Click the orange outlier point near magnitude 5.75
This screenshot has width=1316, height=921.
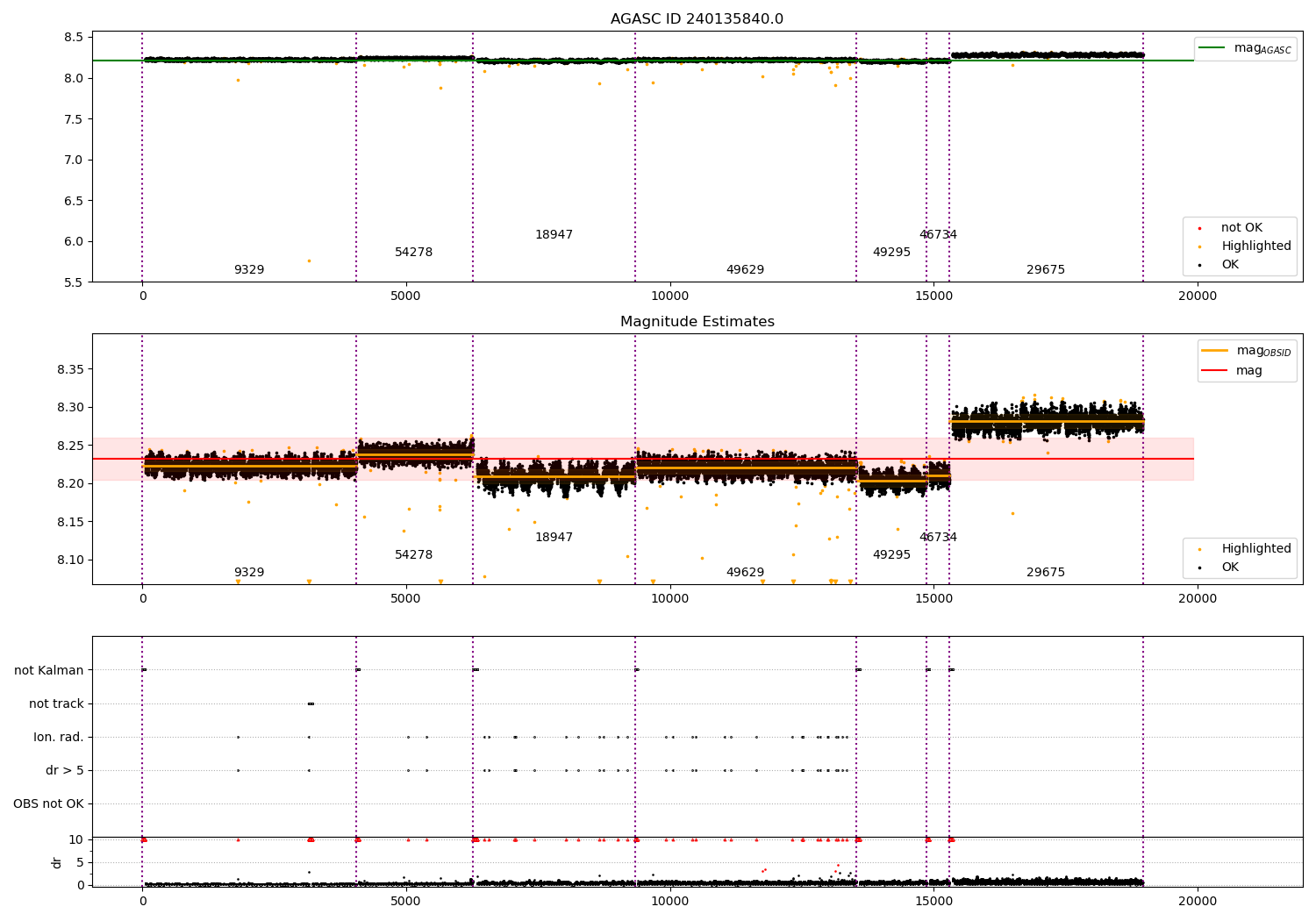(x=309, y=261)
